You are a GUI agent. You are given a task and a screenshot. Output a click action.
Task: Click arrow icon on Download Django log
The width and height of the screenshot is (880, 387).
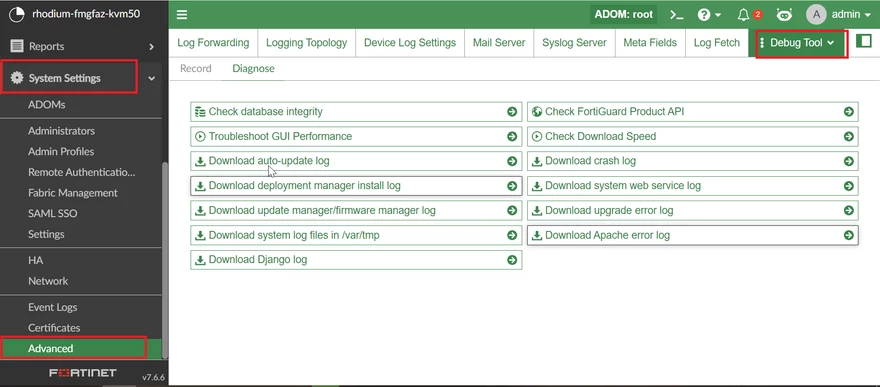pos(512,260)
